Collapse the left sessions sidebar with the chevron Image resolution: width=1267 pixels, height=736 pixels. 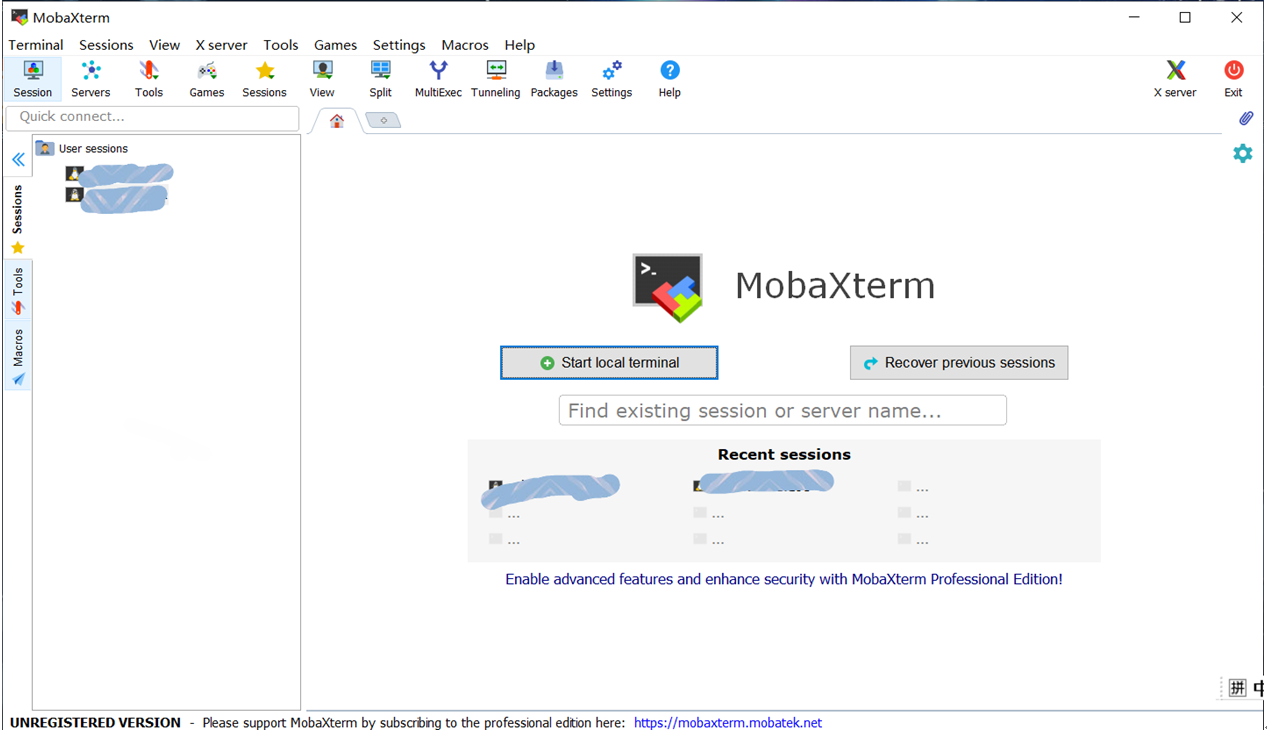coord(18,159)
